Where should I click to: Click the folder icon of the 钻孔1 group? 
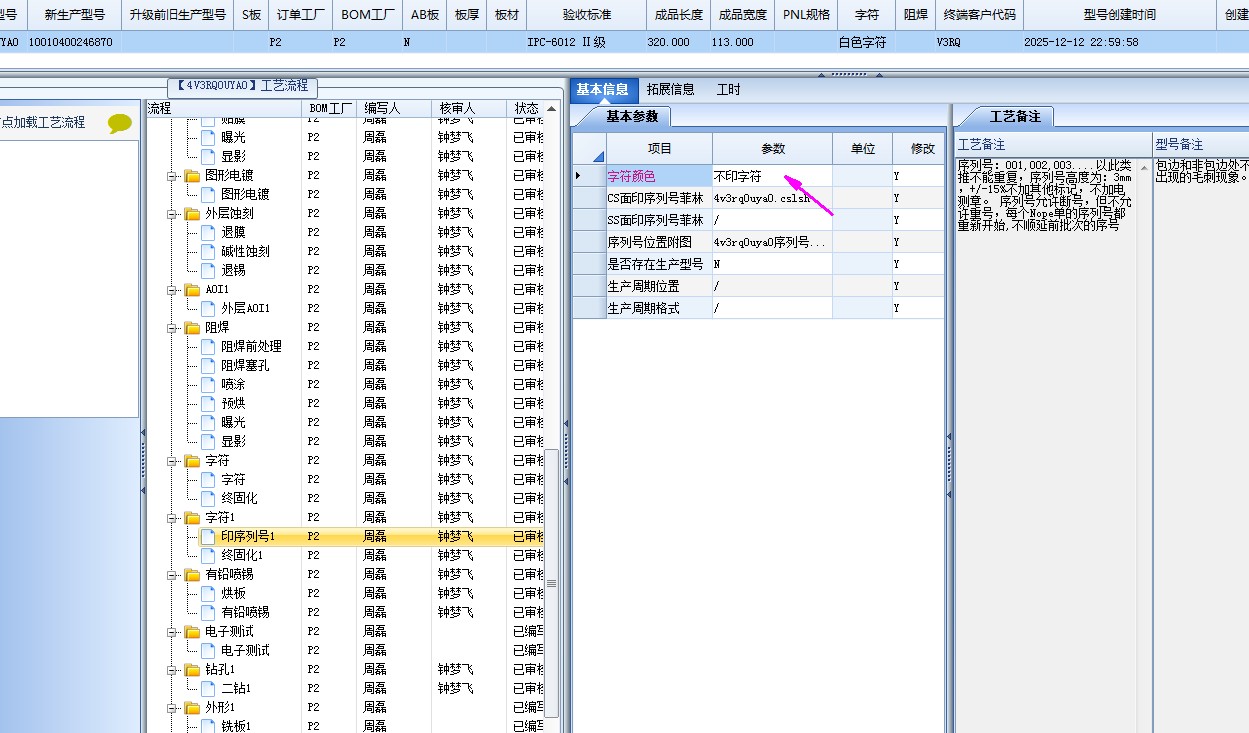192,670
